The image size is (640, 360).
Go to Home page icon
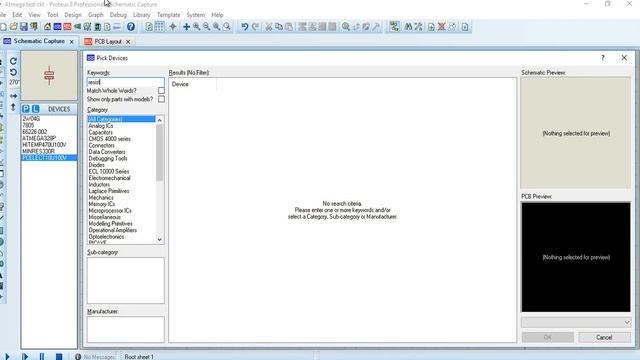point(47,27)
